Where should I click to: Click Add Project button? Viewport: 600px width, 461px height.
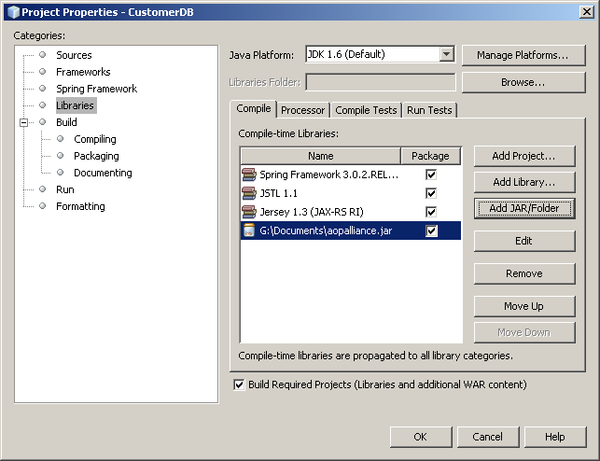click(x=524, y=156)
